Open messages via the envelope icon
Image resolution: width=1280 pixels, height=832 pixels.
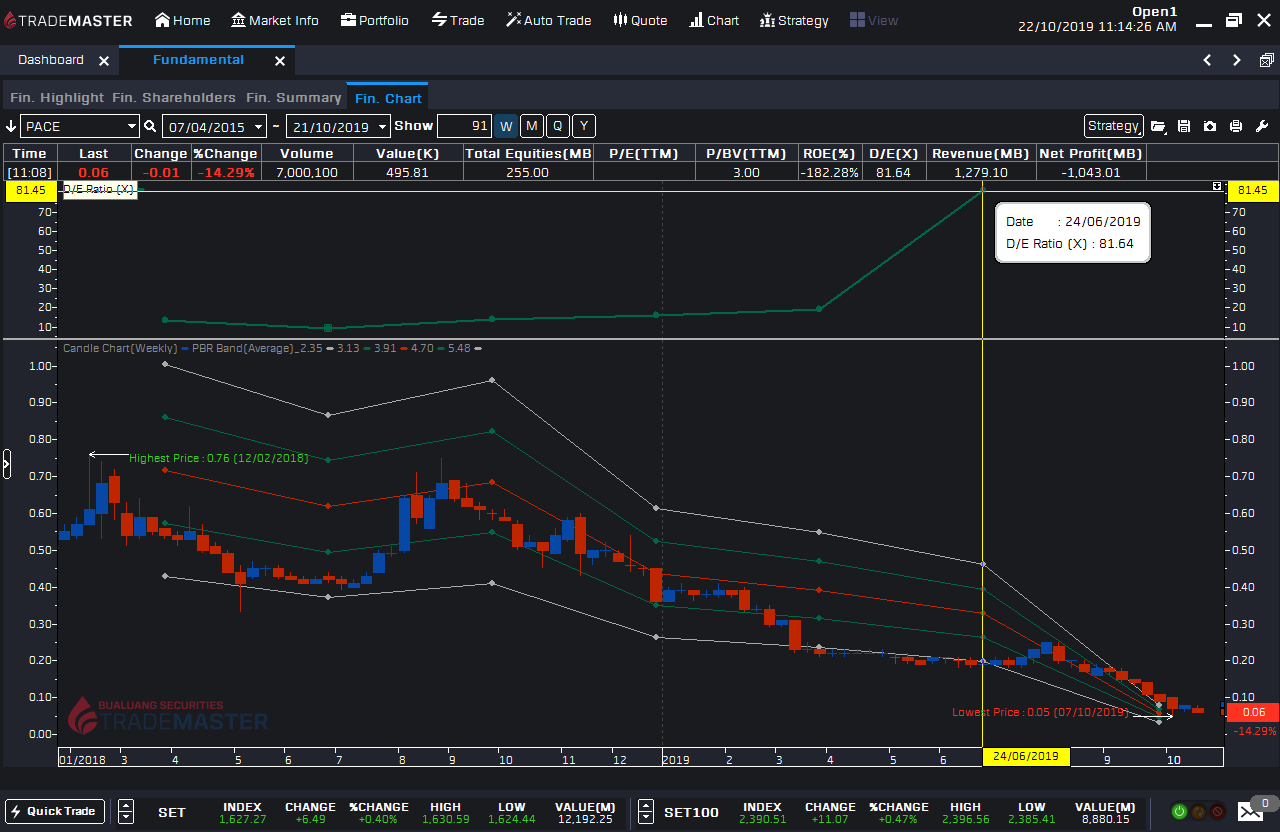[1248, 812]
